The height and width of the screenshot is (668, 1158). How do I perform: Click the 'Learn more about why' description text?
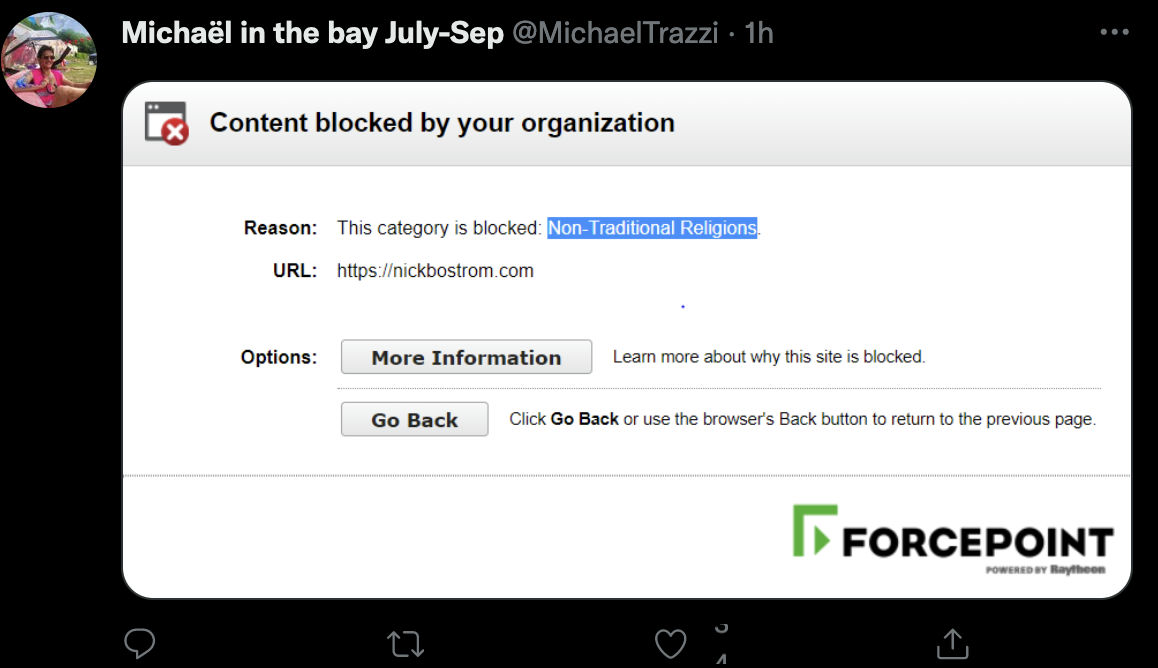point(769,357)
